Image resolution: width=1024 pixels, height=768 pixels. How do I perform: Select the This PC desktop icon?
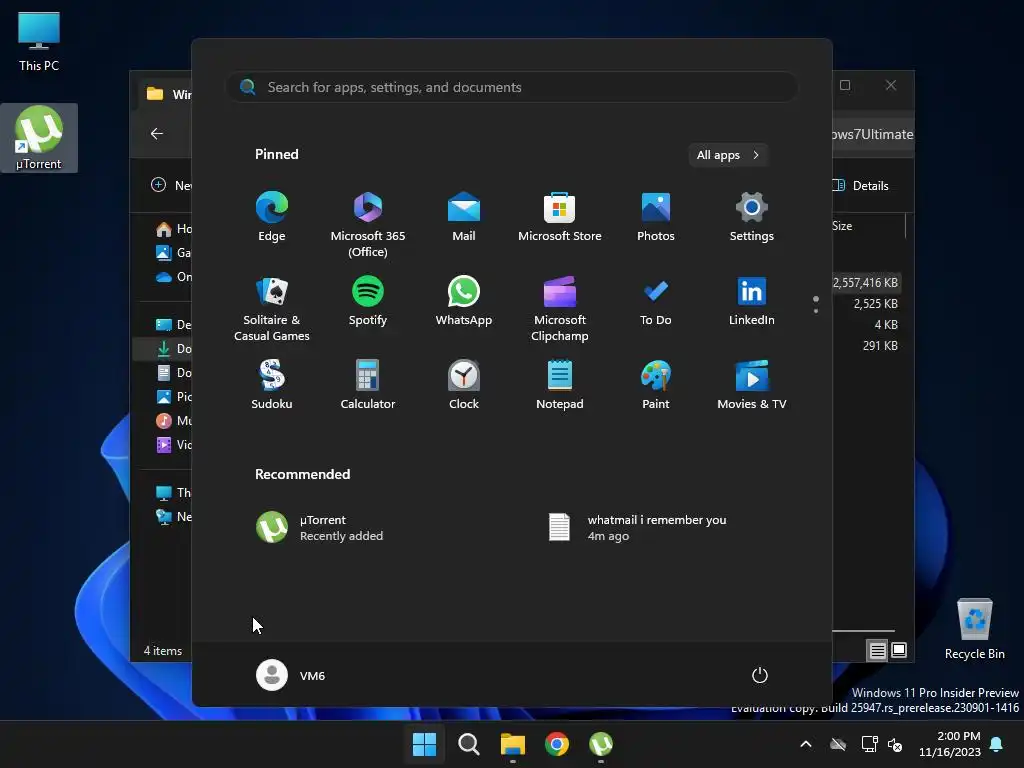tap(39, 42)
